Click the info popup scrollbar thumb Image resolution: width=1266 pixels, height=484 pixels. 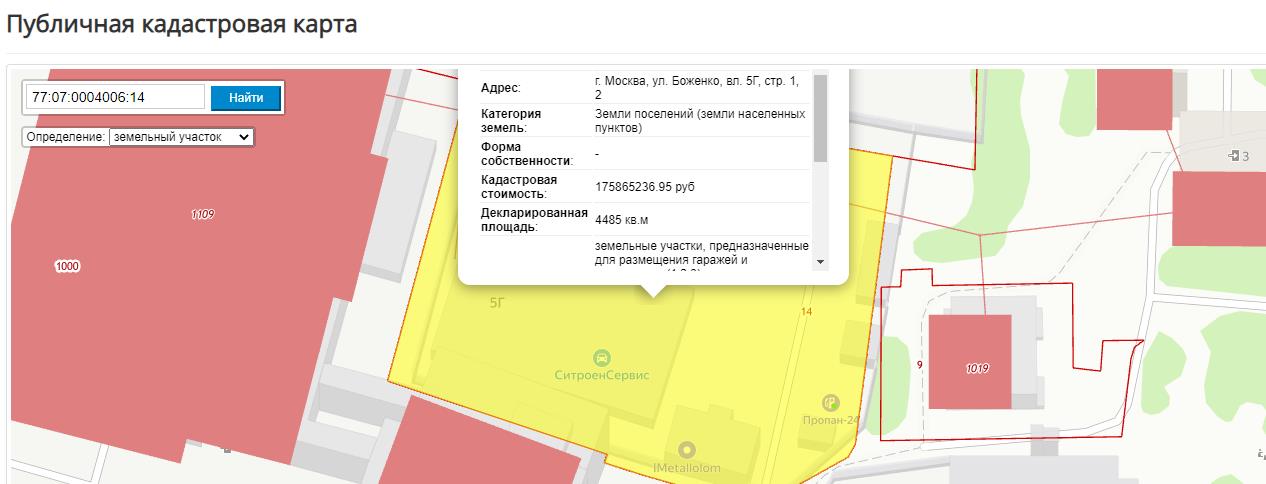tap(820, 116)
